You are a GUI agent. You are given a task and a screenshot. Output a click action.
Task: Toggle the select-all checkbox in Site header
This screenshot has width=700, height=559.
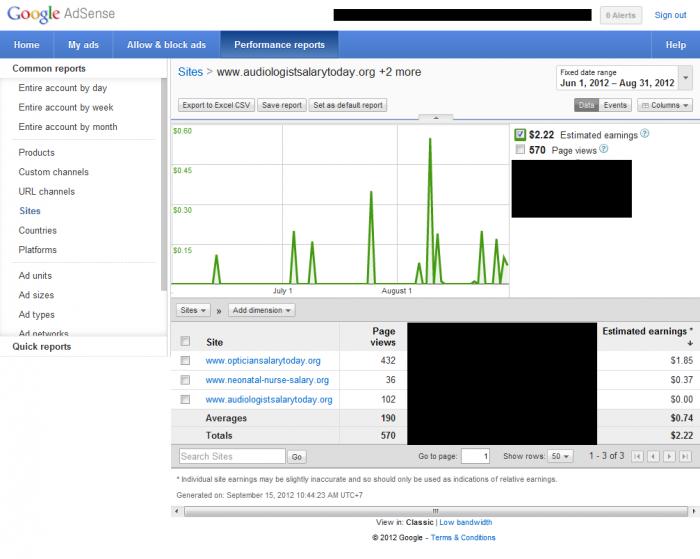[185, 341]
